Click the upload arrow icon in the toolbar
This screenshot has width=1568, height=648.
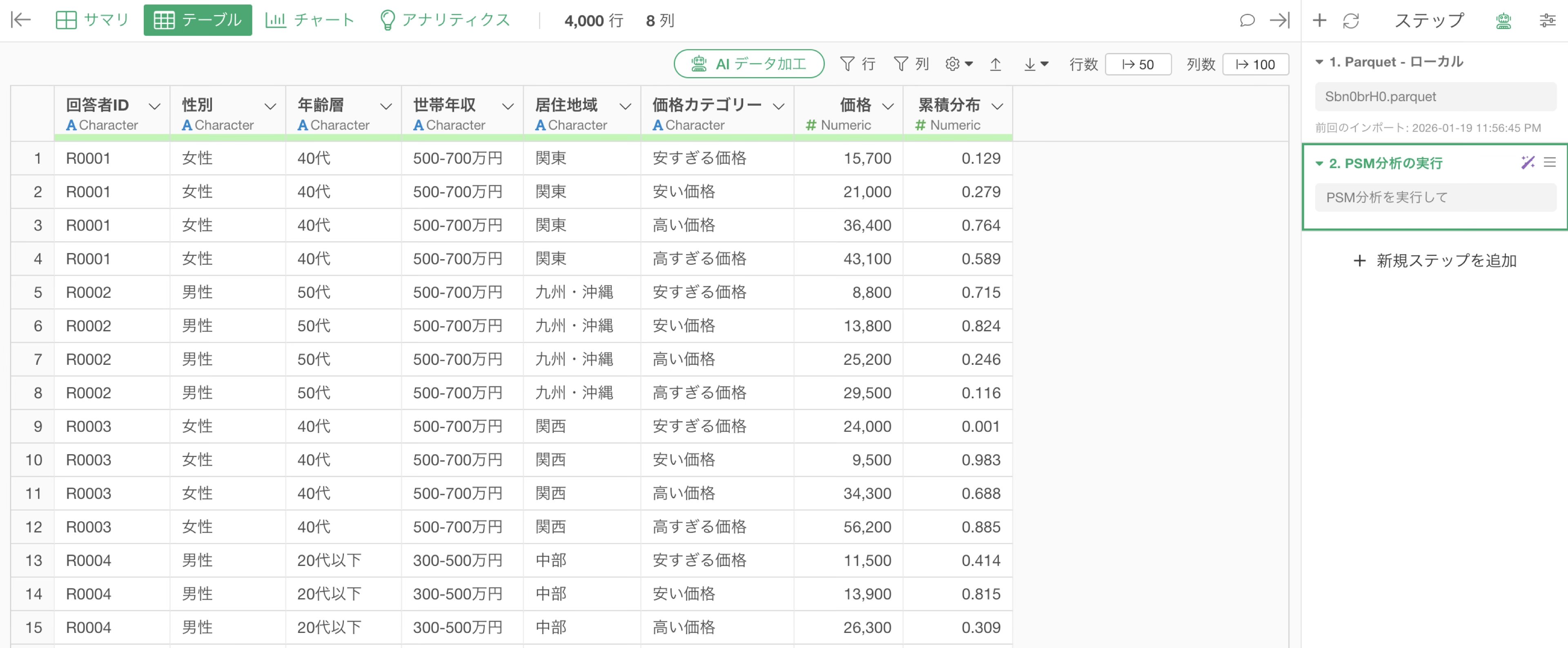pos(995,64)
